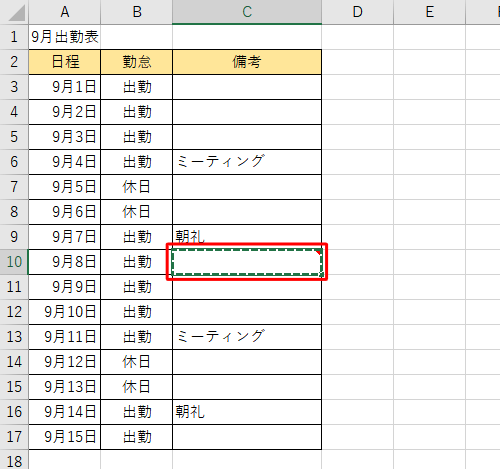This screenshot has height=469, width=500.
Task: Click the 勤怠 header cell
Action: (137, 62)
